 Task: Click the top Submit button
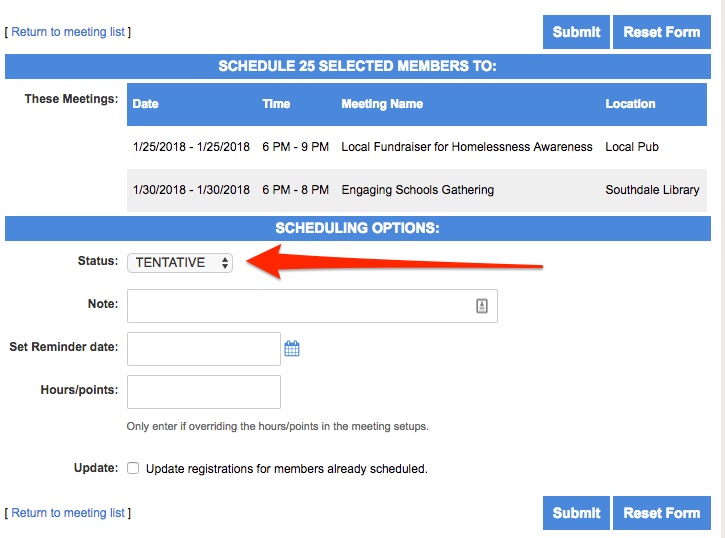point(576,32)
